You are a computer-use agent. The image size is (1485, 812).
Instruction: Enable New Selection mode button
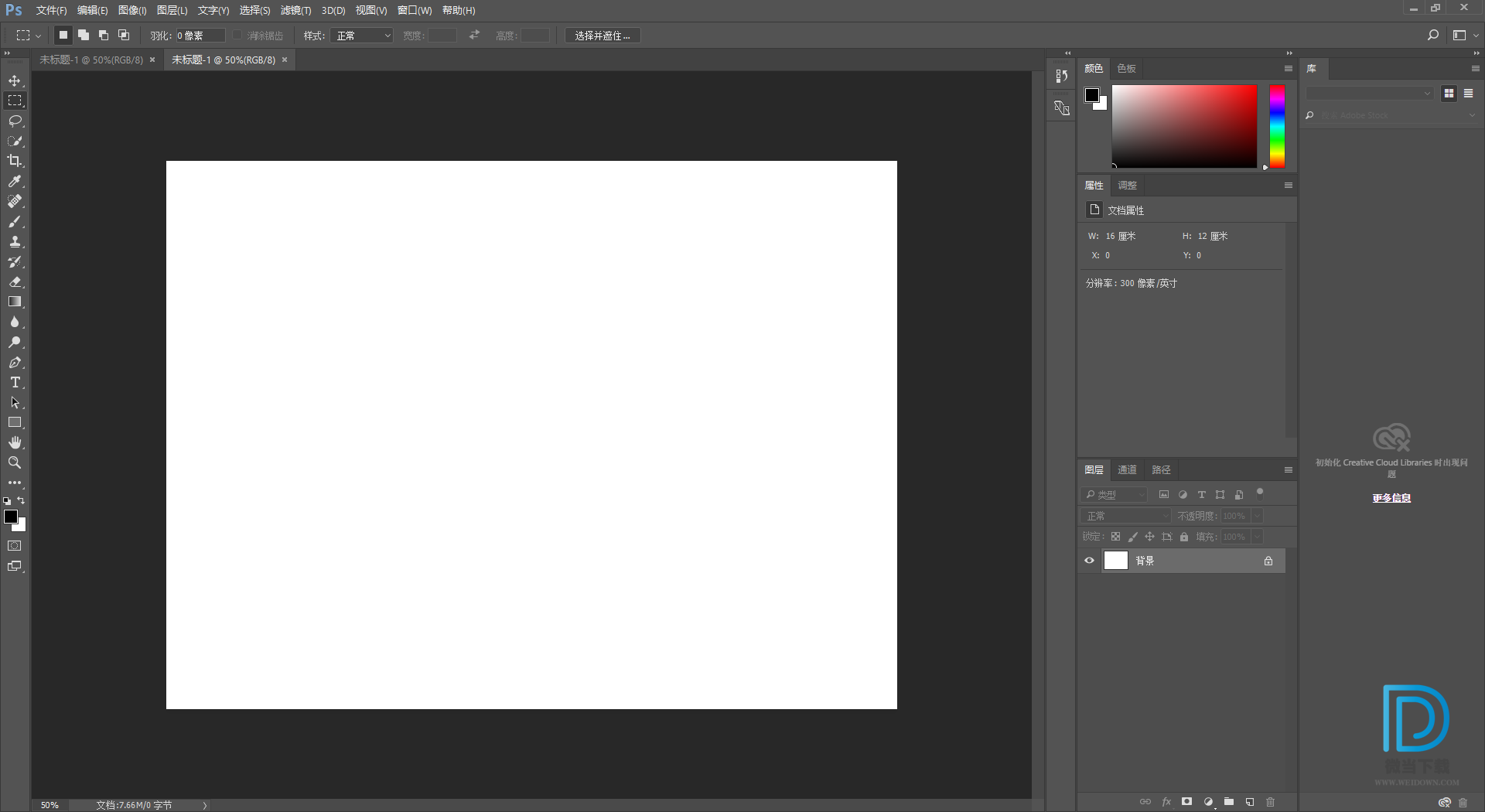63,35
